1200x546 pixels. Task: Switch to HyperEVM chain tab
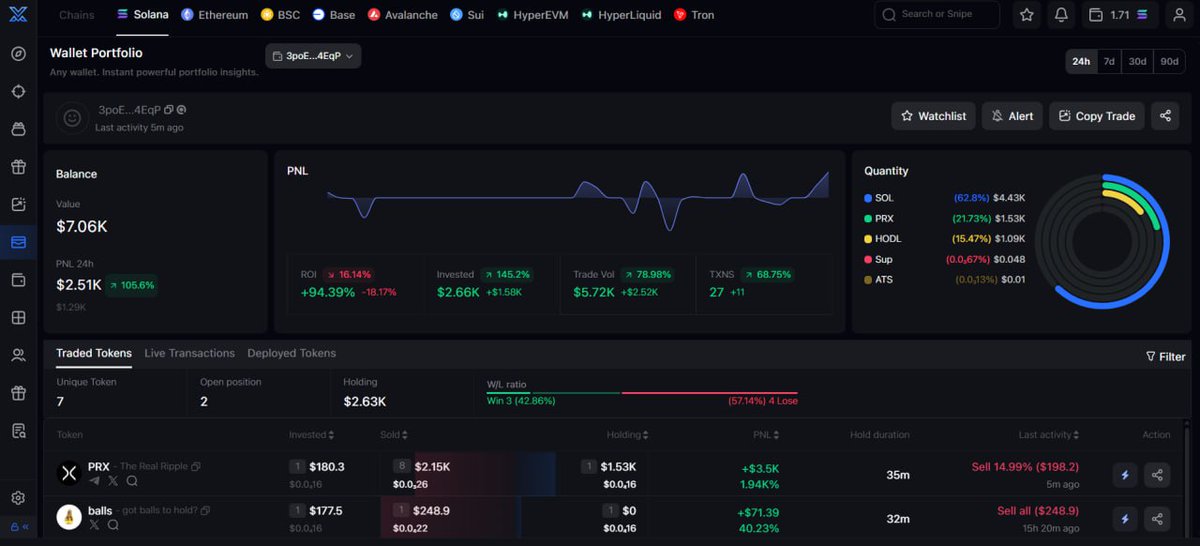click(x=532, y=15)
